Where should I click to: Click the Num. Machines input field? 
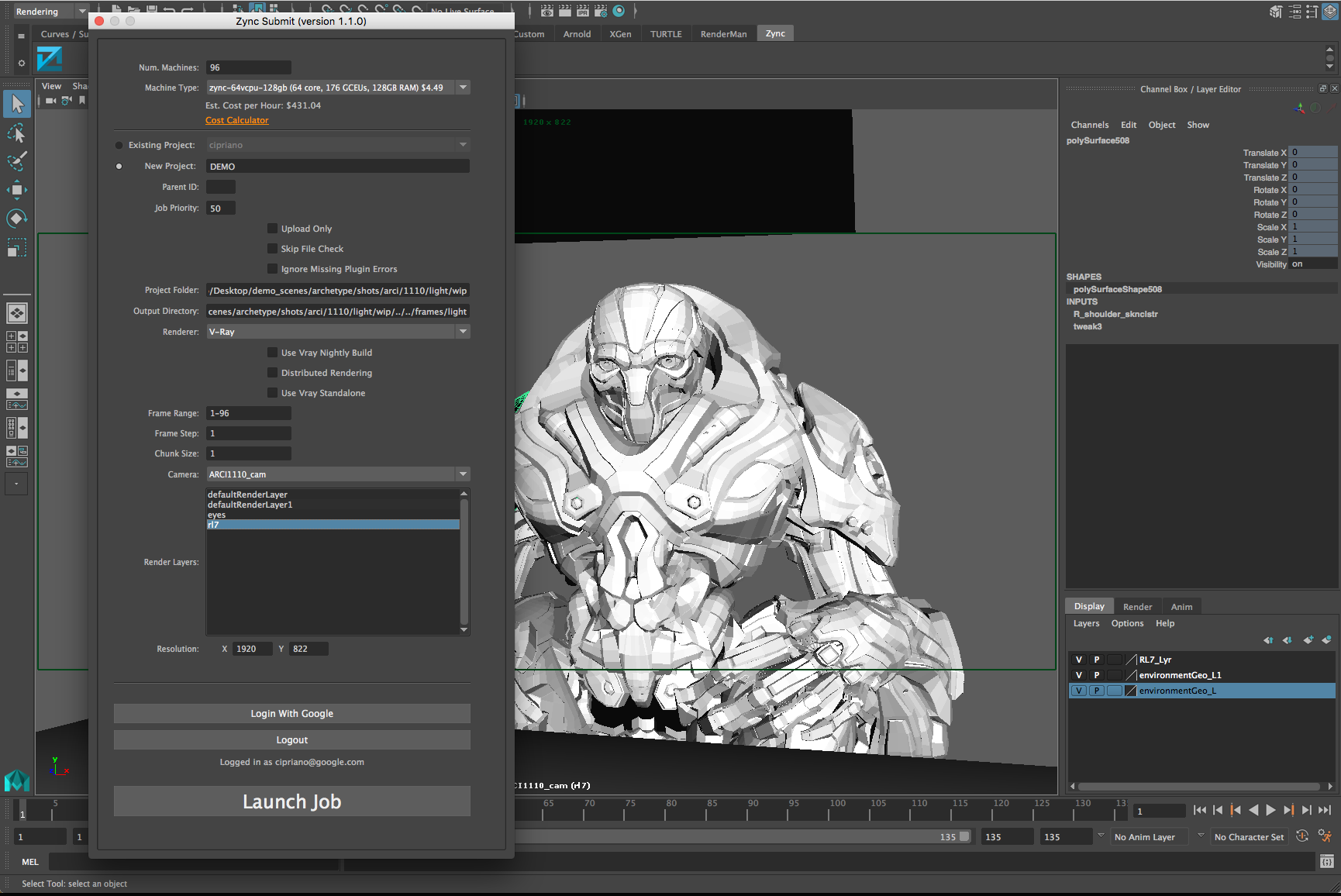point(248,67)
